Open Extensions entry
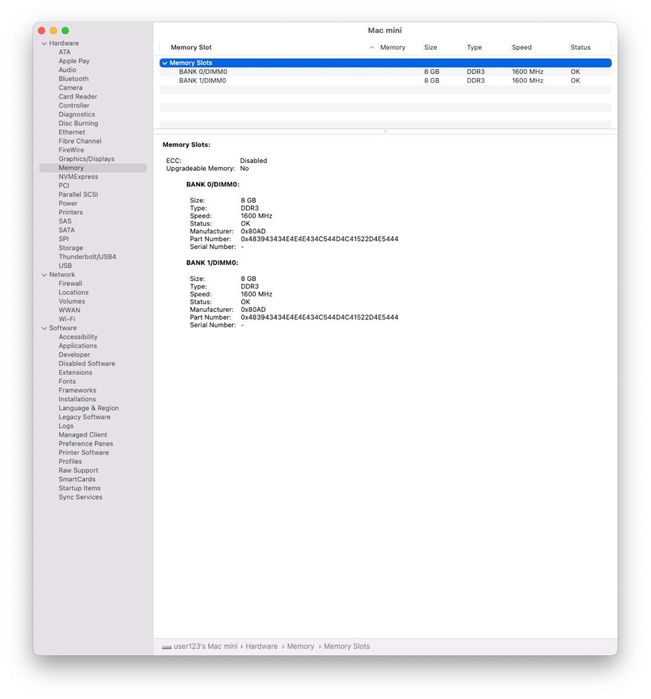Screen dimensions: 651x699 click(x=75, y=373)
